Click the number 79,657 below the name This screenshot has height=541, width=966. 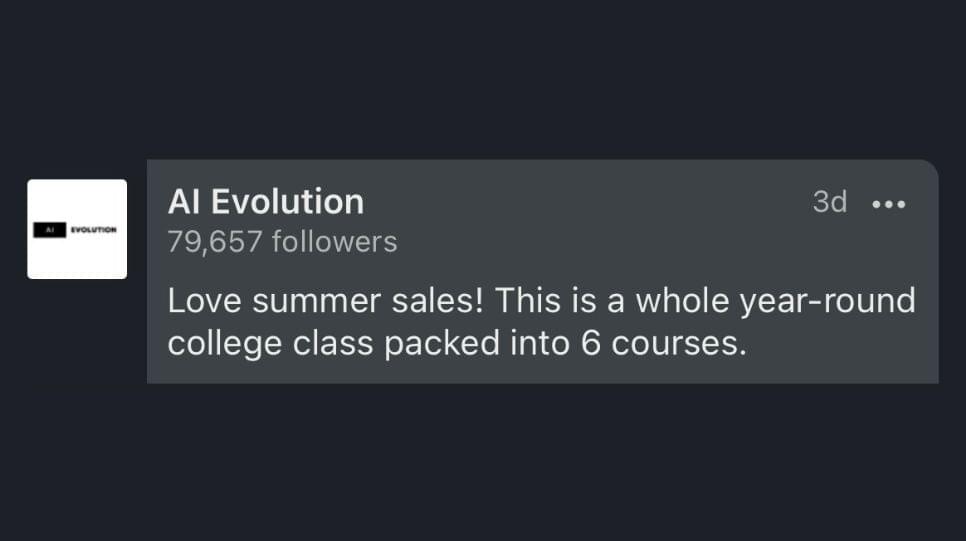pyautogui.click(x=215, y=242)
